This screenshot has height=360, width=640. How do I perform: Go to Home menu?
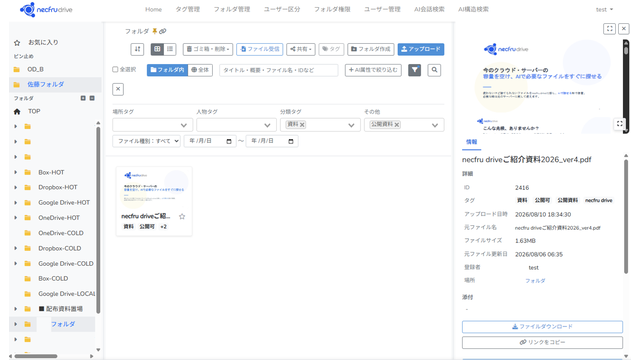pyautogui.click(x=153, y=9)
